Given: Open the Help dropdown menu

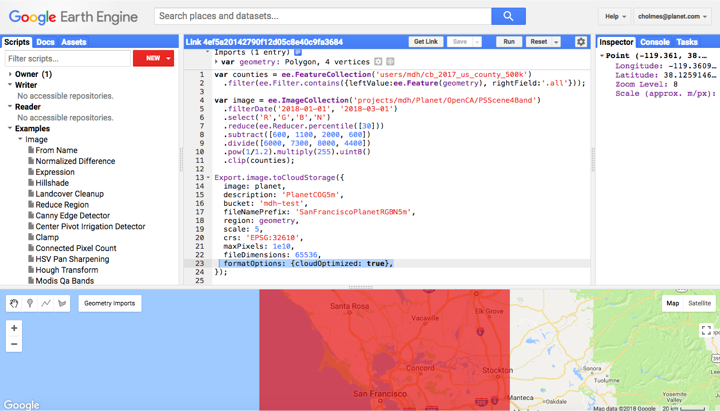Looking at the screenshot, I should pyautogui.click(x=615, y=17).
